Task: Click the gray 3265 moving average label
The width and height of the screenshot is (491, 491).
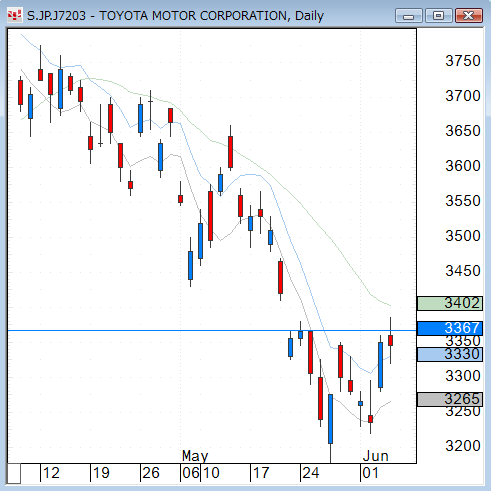Action: (x=450, y=399)
